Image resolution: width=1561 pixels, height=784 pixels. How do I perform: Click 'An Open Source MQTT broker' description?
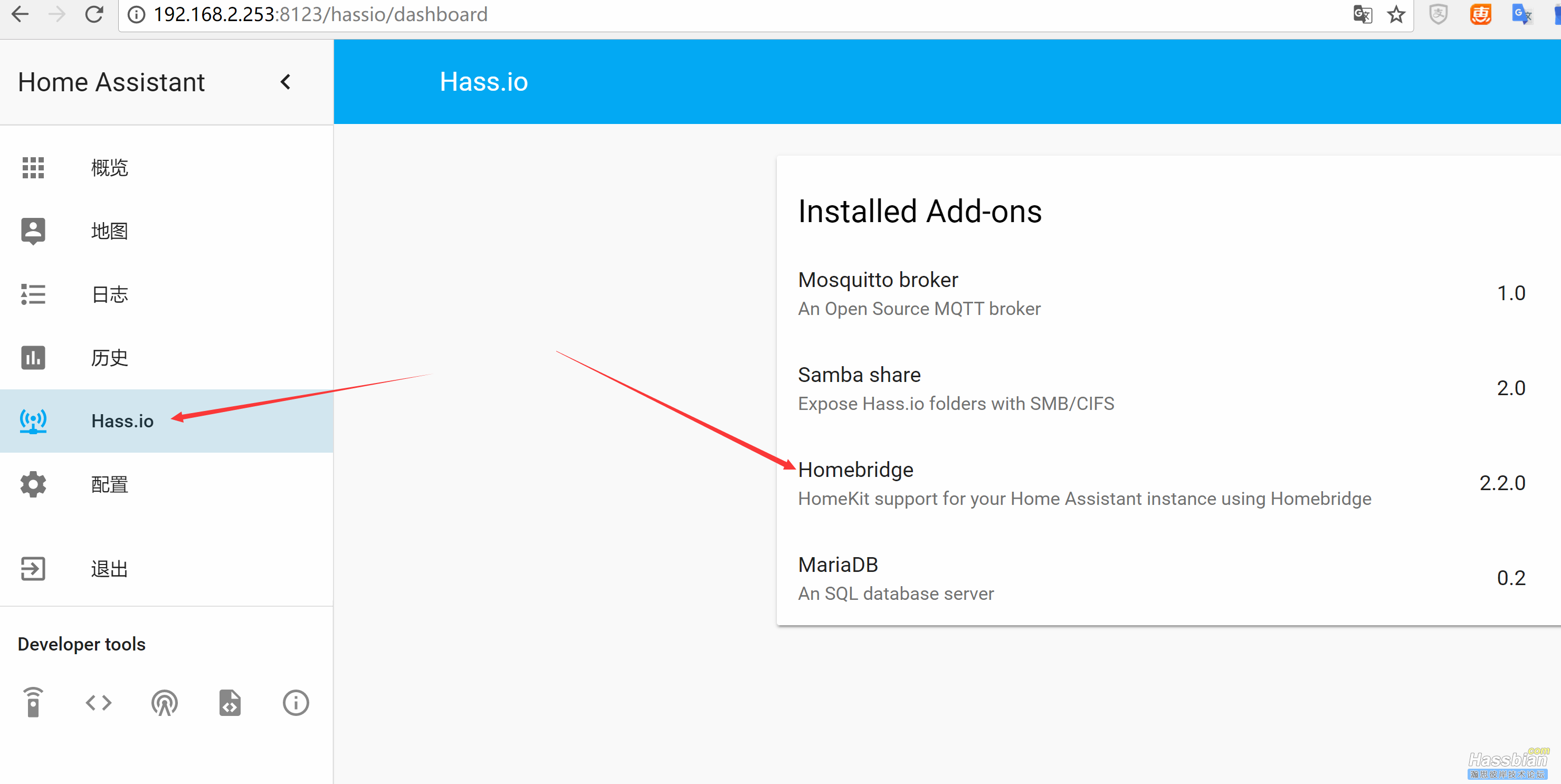[919, 309]
